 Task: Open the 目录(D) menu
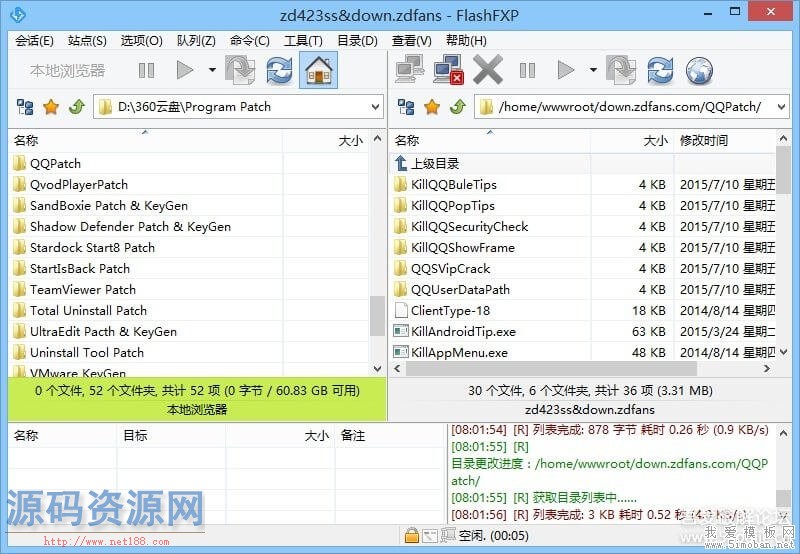pos(357,41)
